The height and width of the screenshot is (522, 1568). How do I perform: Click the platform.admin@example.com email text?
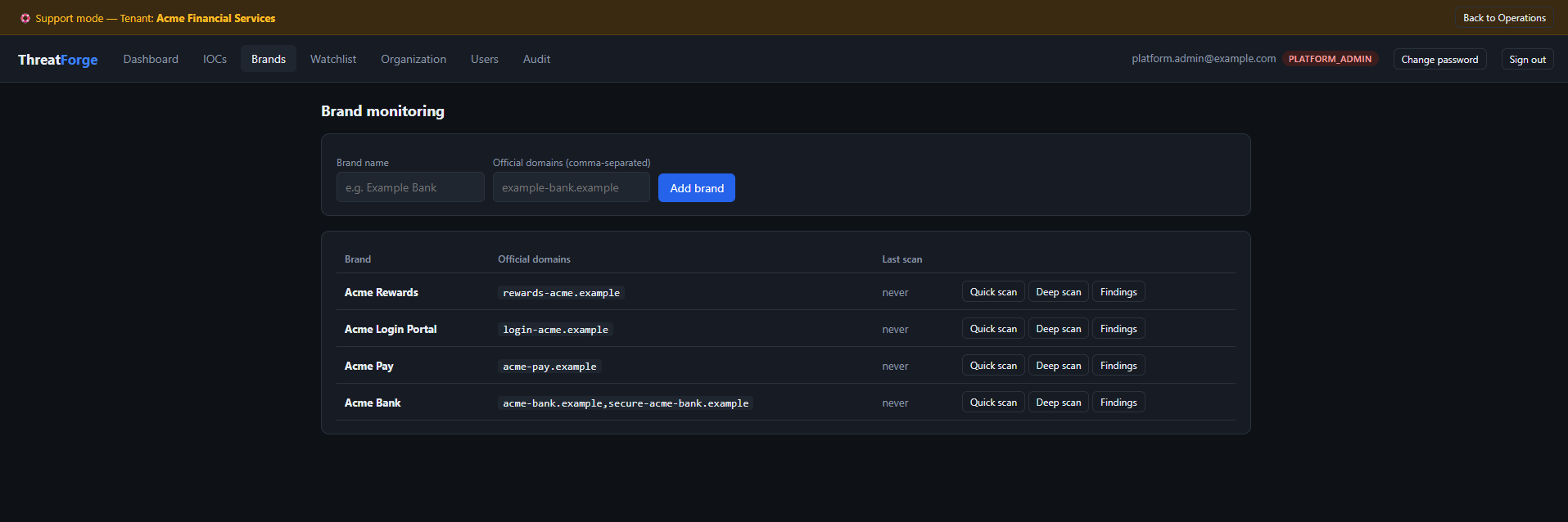click(x=1204, y=59)
